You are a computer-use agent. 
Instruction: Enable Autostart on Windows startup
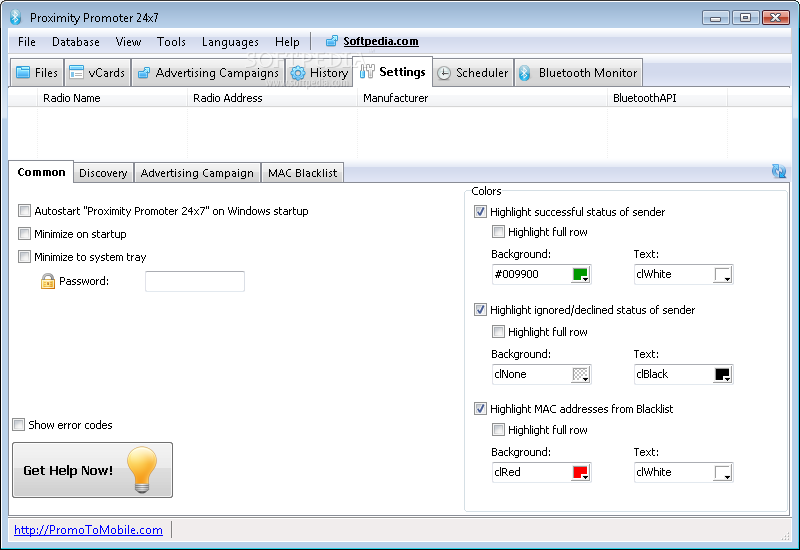pyautogui.click(x=24, y=211)
